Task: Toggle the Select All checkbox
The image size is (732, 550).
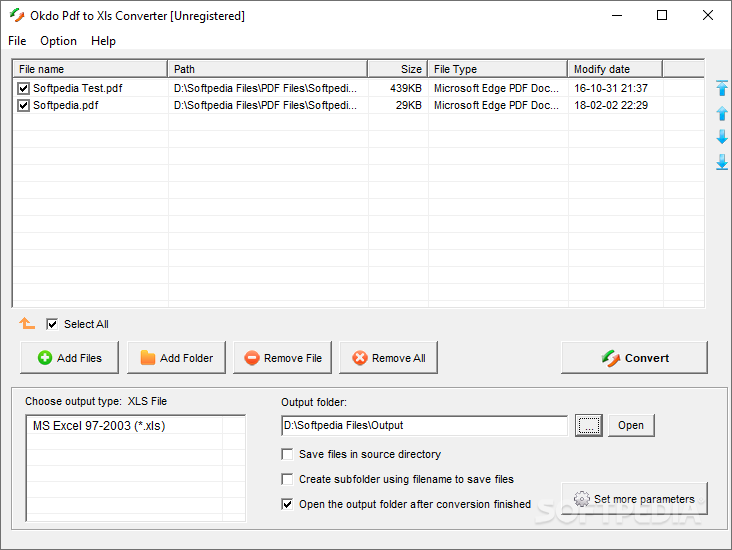Action: pyautogui.click(x=52, y=324)
